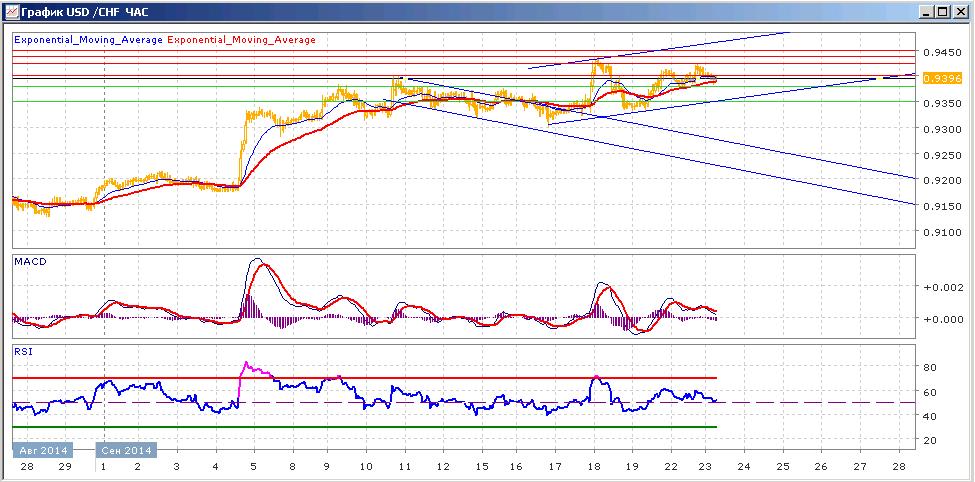This screenshot has height=482, width=975.
Task: Click the red Exponential_Moving_Average legend label
Action: 241,40
